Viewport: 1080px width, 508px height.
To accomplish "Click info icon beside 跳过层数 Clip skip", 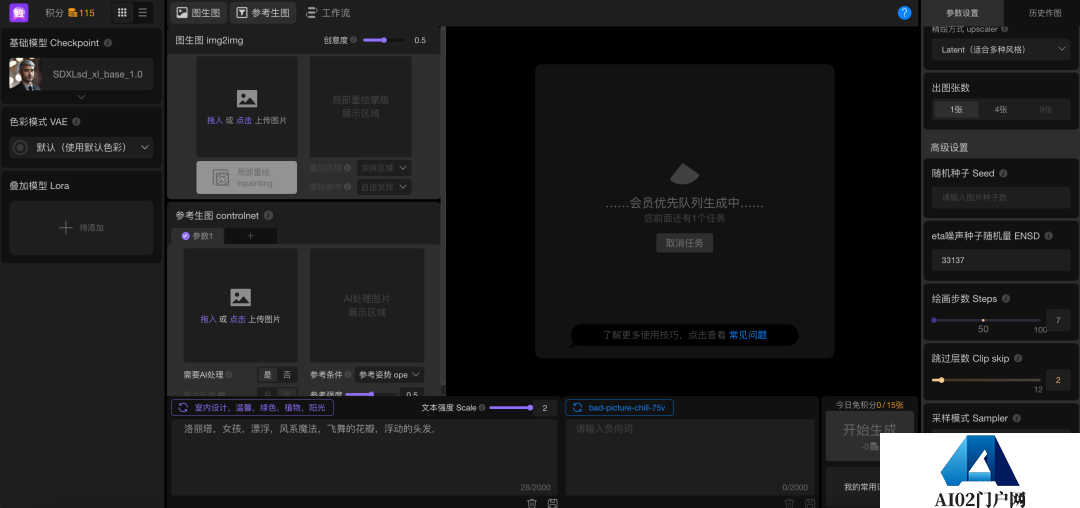I will (1018, 359).
